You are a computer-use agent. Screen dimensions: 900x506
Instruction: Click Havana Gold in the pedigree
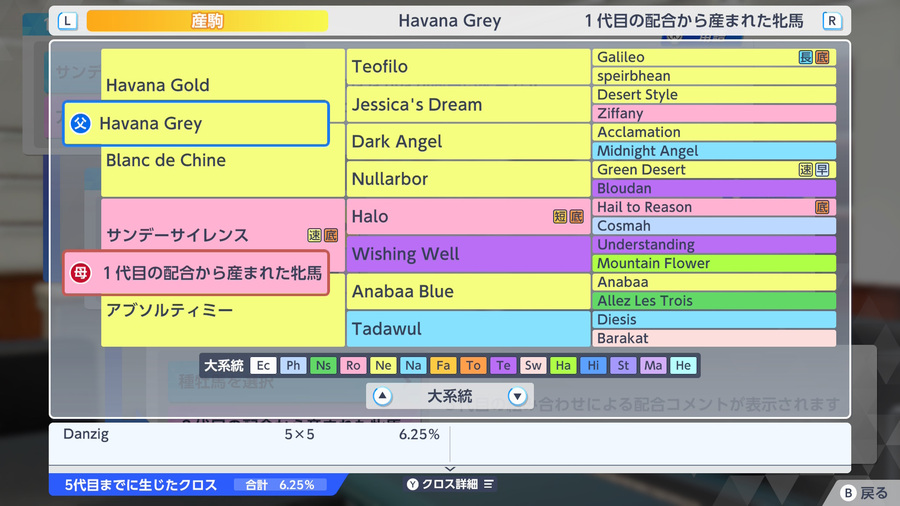coord(158,85)
